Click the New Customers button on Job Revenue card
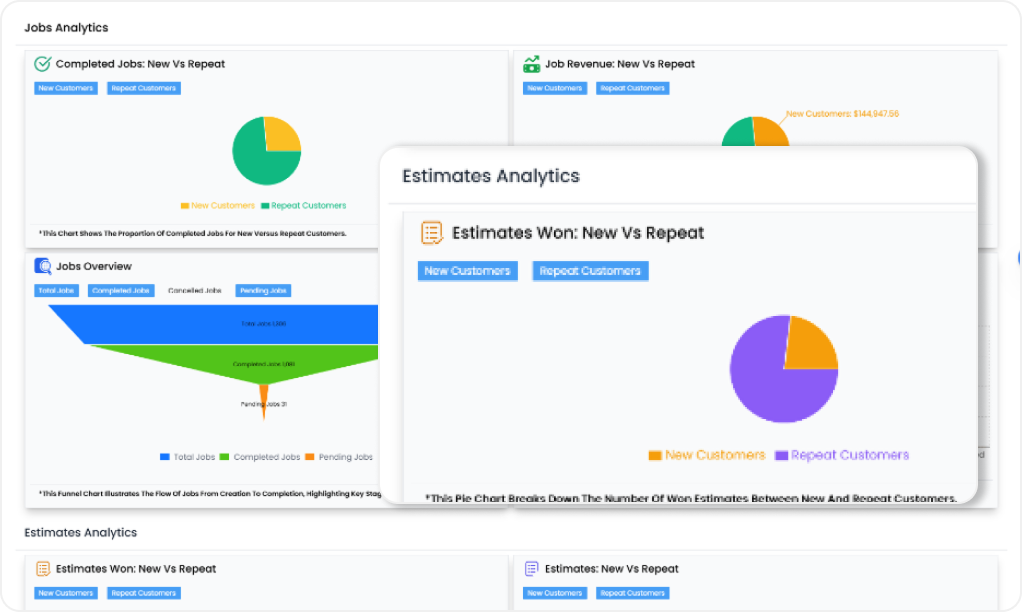Viewport: 1022px width, 612px height. click(x=554, y=88)
